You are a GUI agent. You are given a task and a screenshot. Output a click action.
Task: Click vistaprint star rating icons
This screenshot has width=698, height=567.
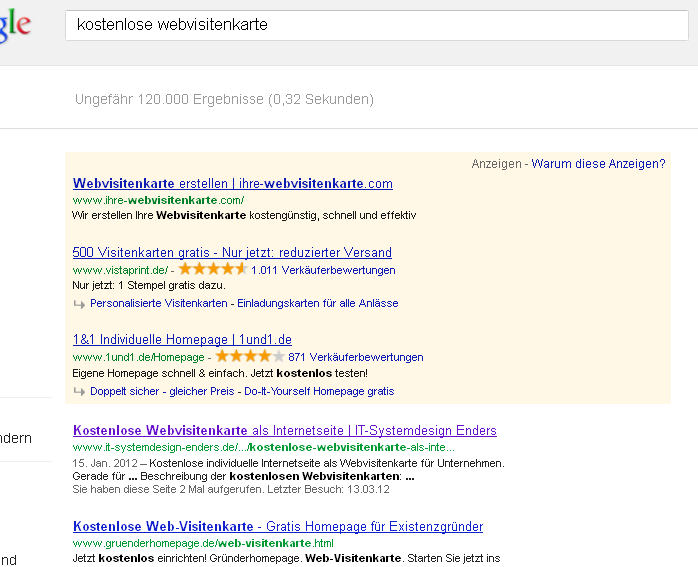point(212,269)
